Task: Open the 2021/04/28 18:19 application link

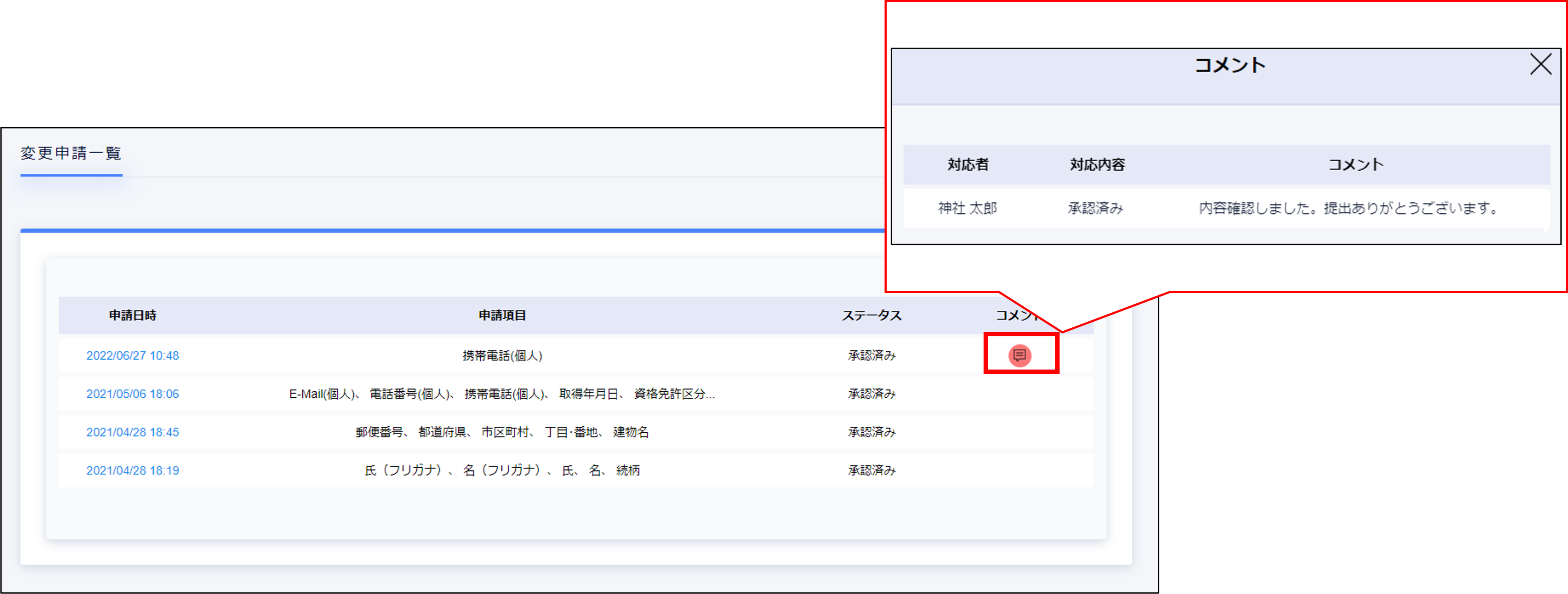Action: pos(133,470)
